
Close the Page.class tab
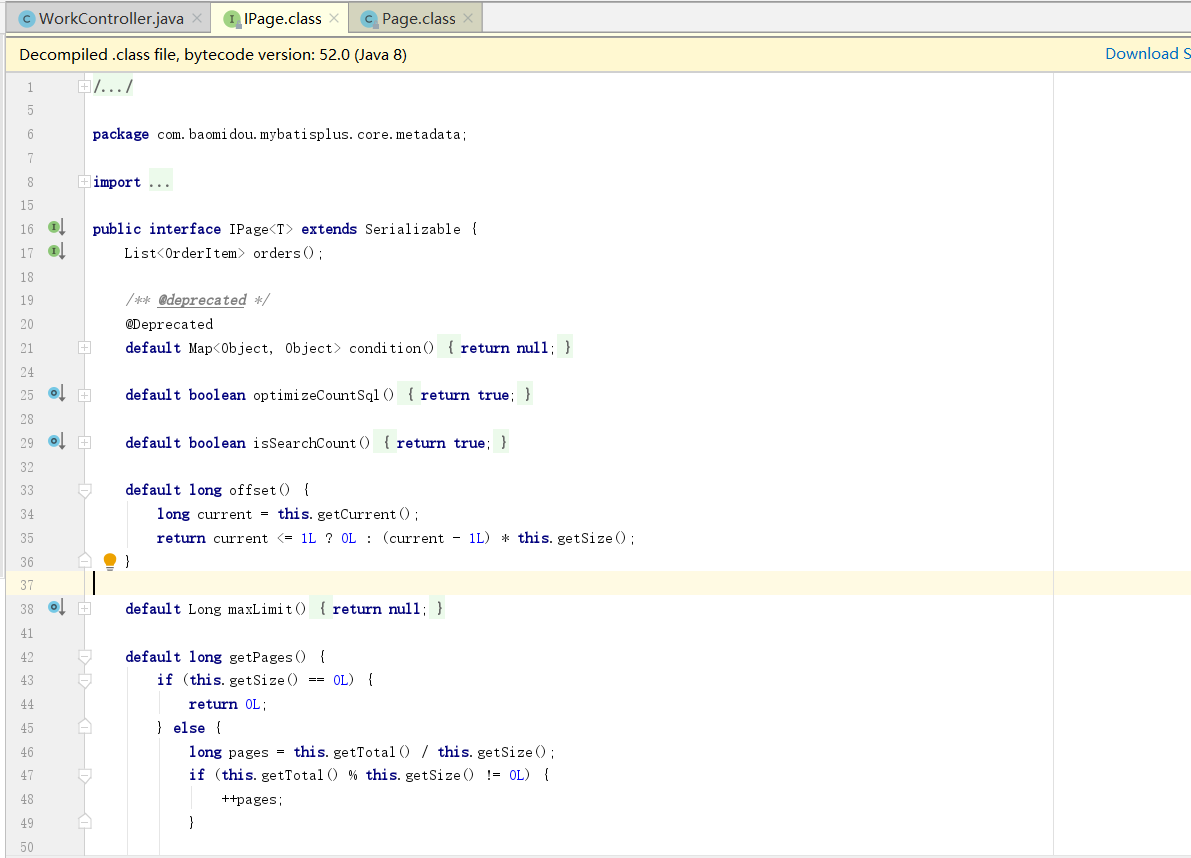pyautogui.click(x=468, y=18)
